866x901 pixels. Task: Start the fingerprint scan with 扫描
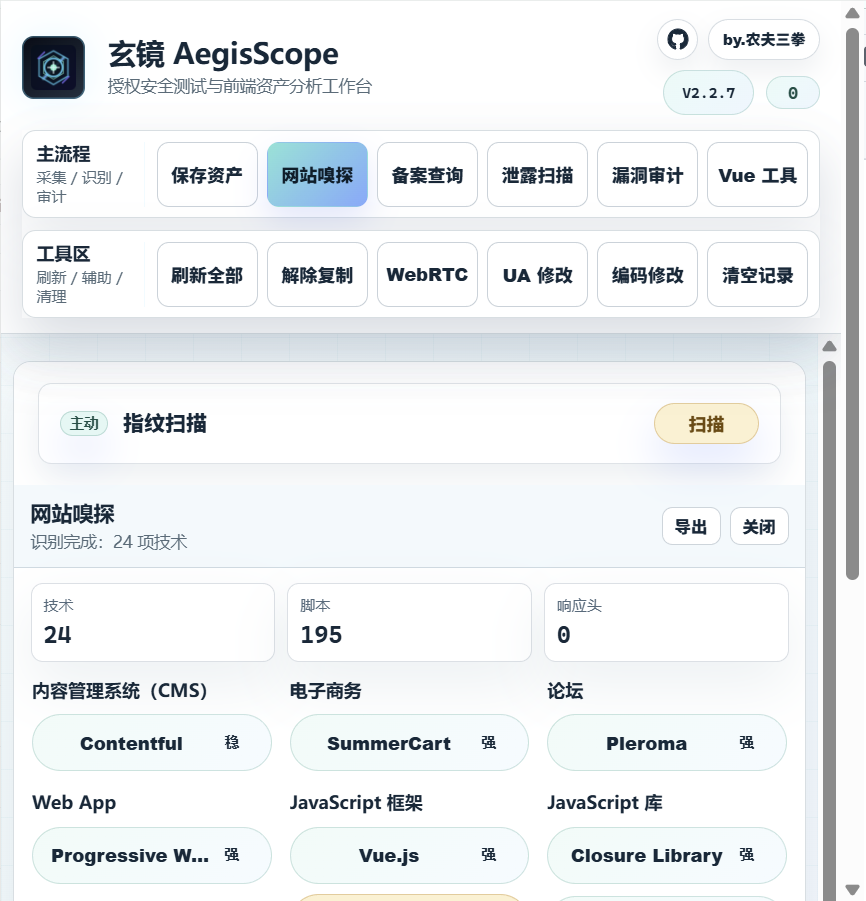(x=706, y=423)
